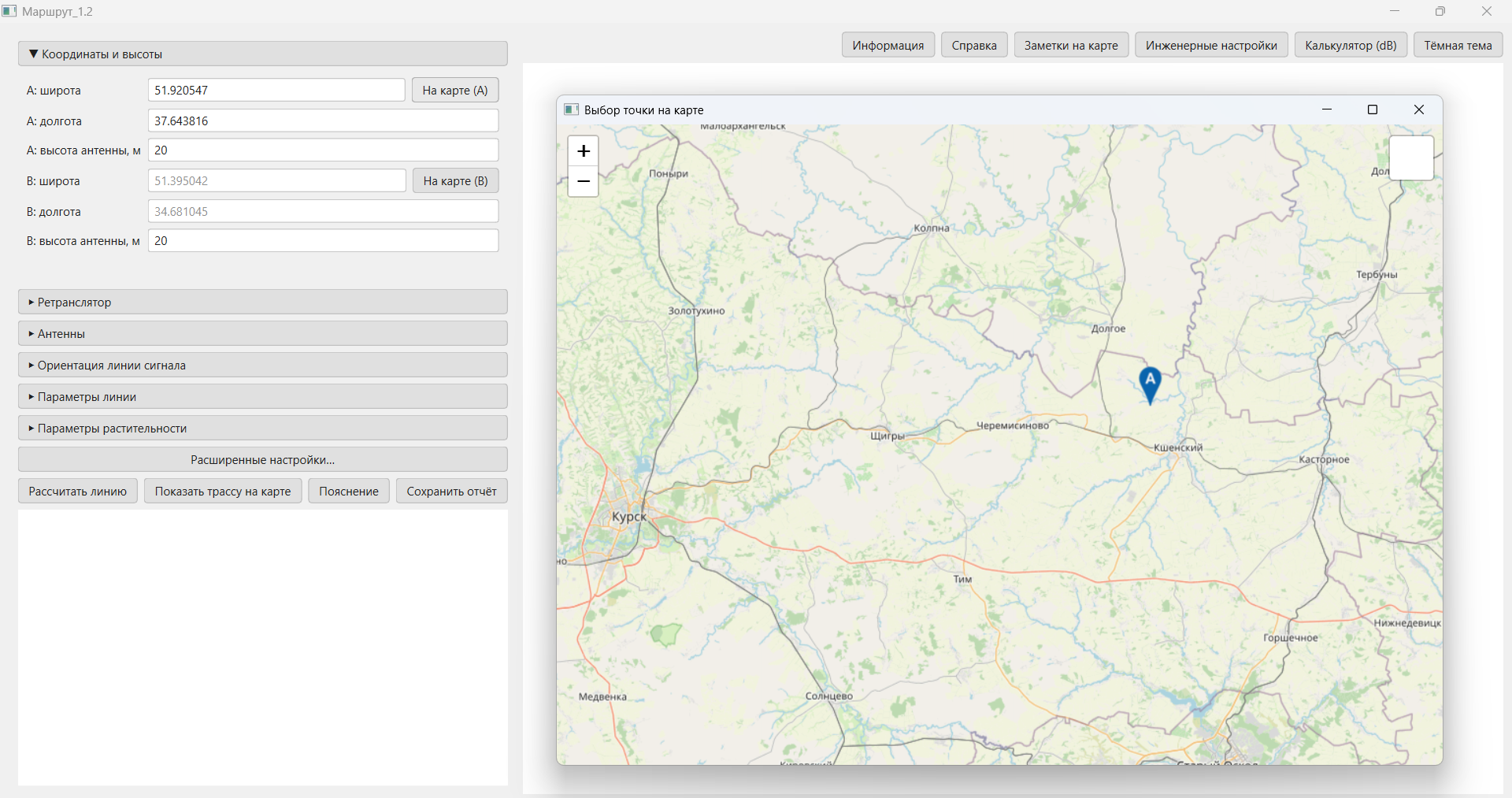
Task: Switch to dark theme (Тёмная тема)
Action: 1458,46
